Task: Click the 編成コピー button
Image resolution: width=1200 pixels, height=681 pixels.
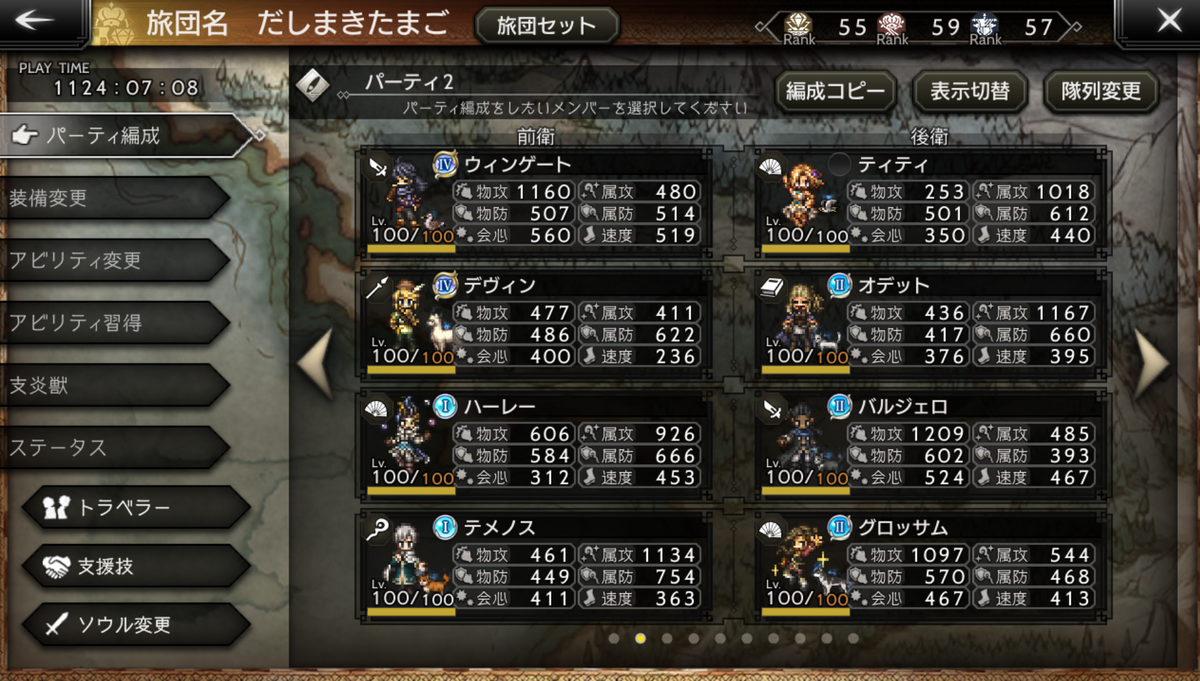Action: (835, 92)
